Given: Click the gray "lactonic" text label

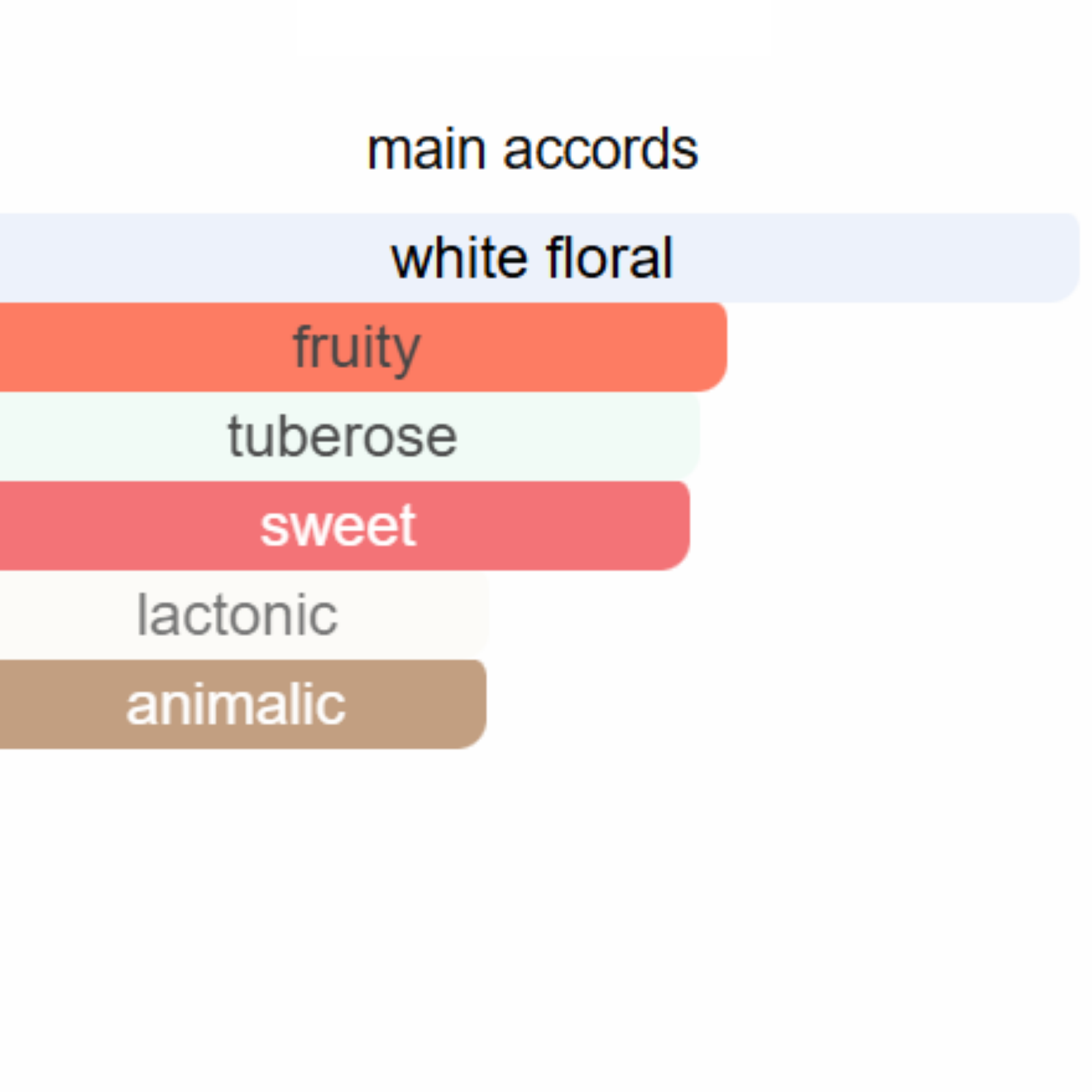Looking at the screenshot, I should point(237,615).
